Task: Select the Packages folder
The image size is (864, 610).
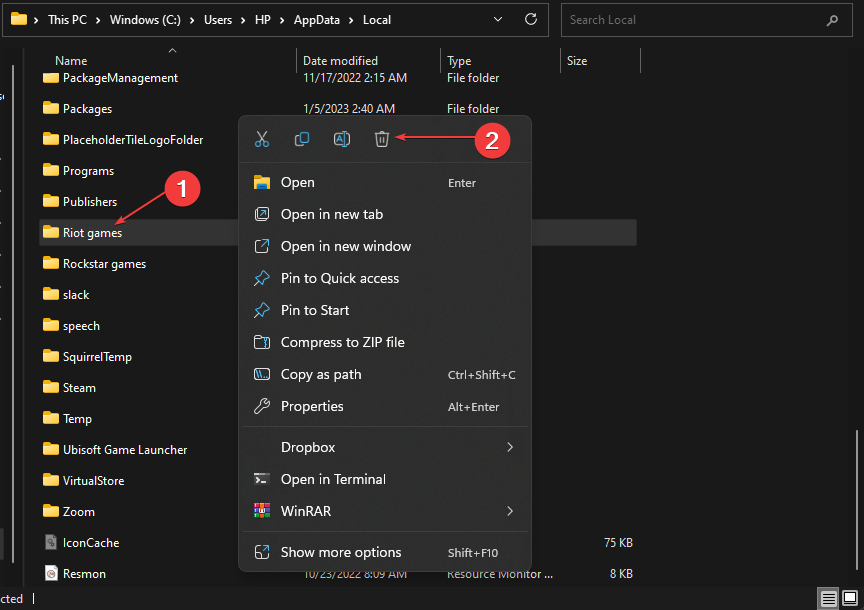Action: 87,109
